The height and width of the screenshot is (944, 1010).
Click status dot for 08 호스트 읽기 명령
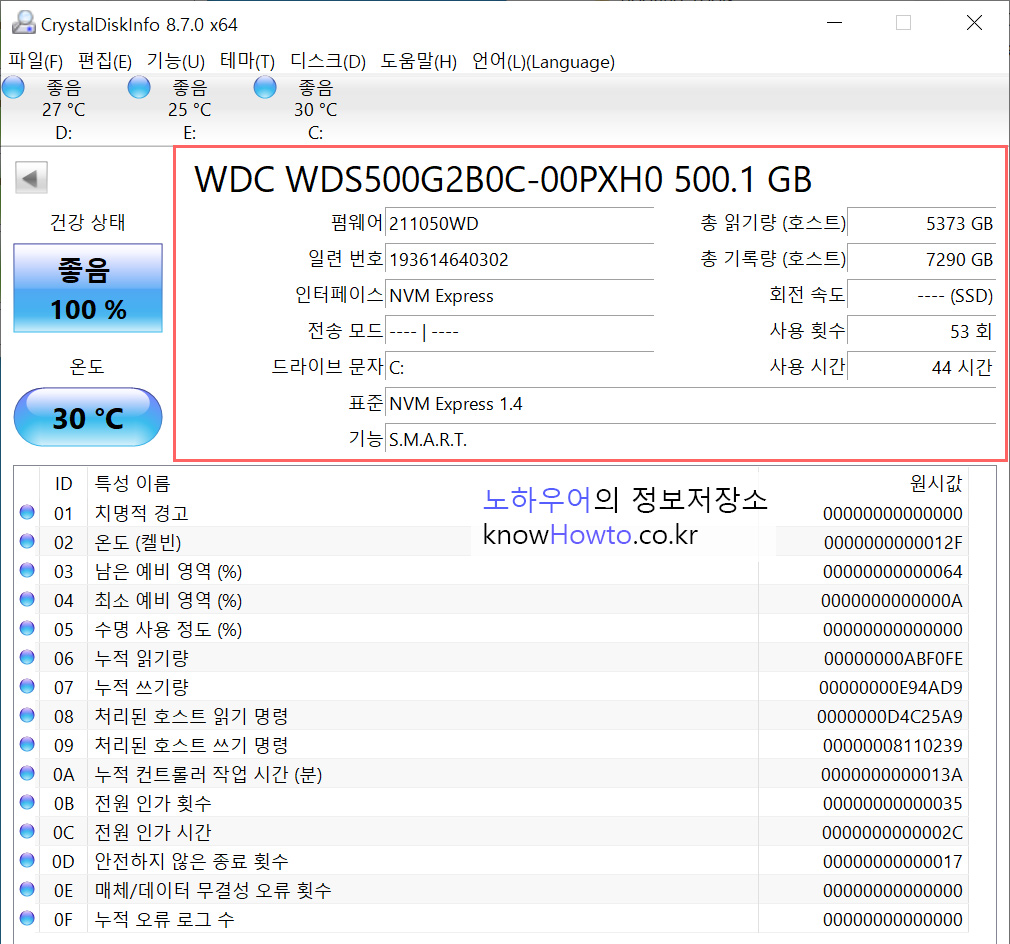coord(27,715)
